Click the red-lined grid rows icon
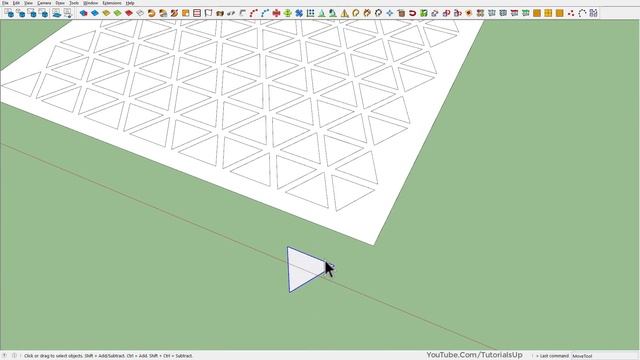 (197, 13)
